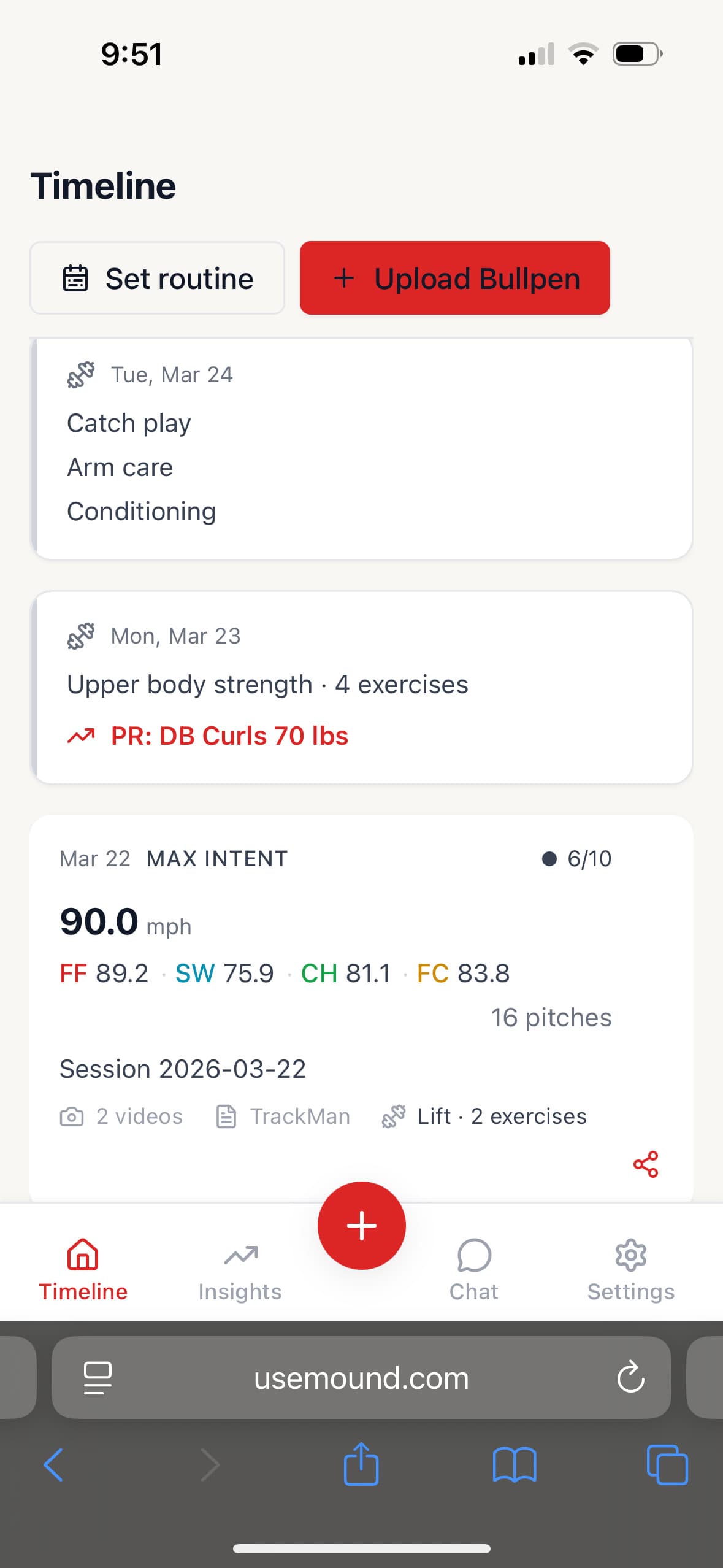Reload the page with Safari's refresh icon
723x1568 pixels.
tap(631, 1378)
